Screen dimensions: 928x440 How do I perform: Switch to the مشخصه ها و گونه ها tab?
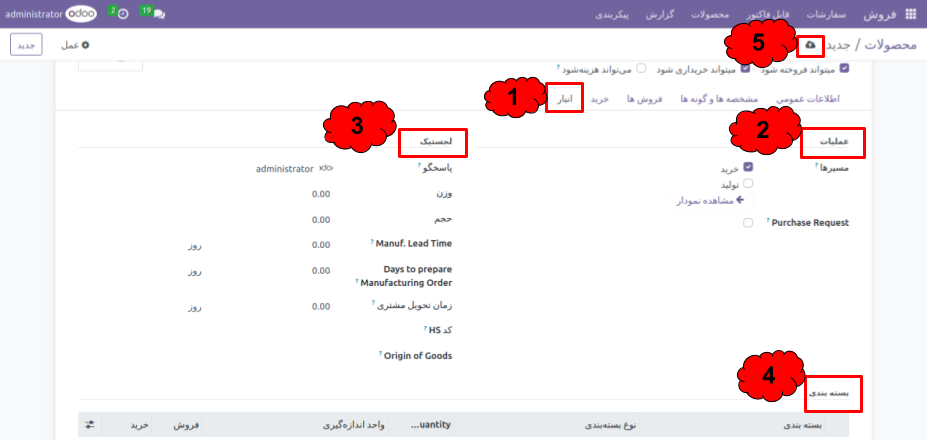[719, 99]
